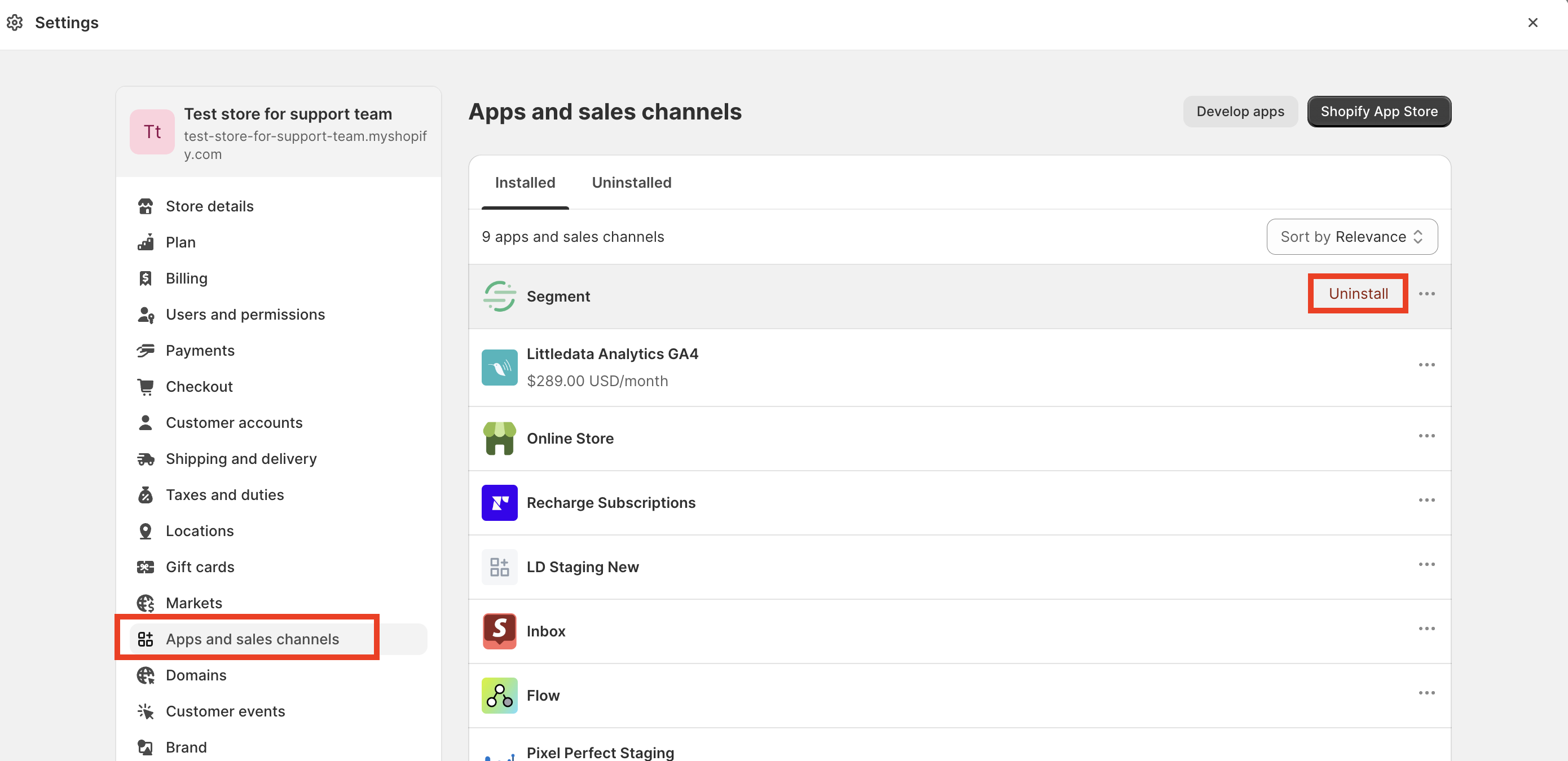
Task: Open the more actions menu for Segment
Action: 1426,294
